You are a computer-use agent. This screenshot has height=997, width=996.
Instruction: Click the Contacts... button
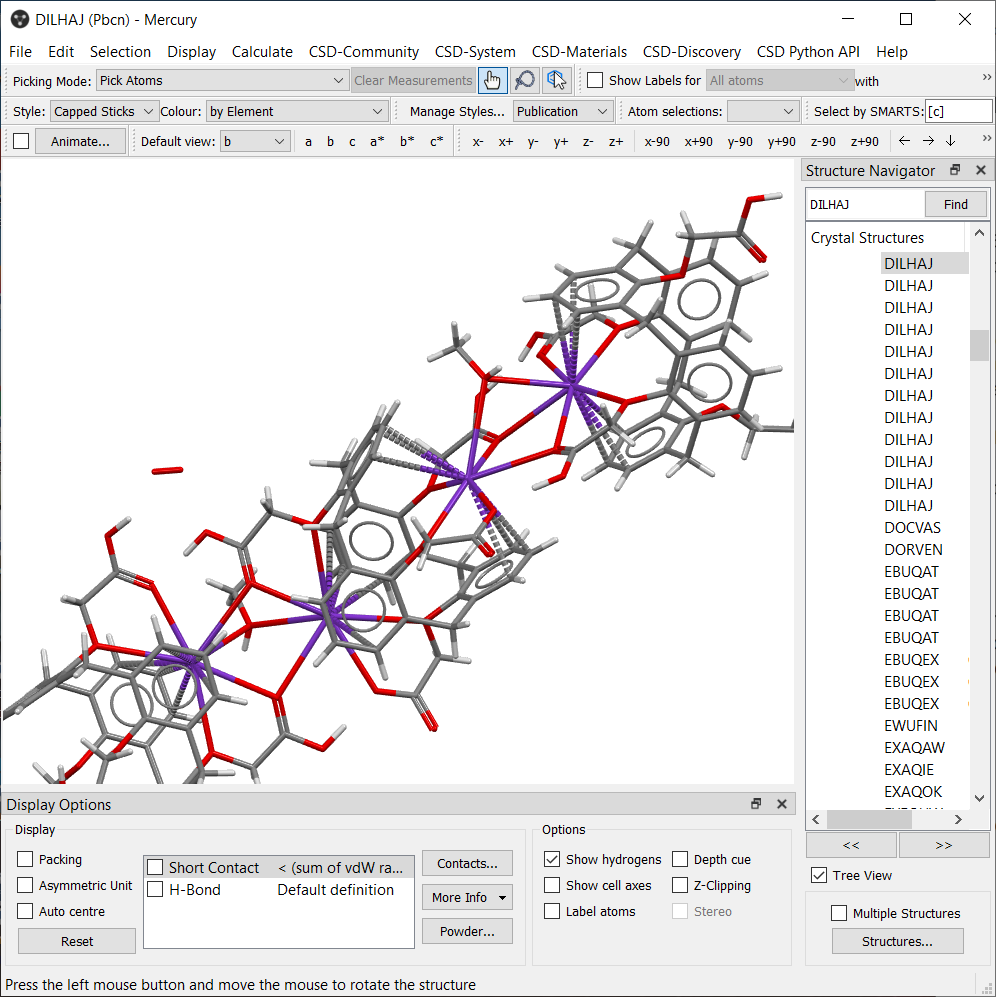[467, 863]
